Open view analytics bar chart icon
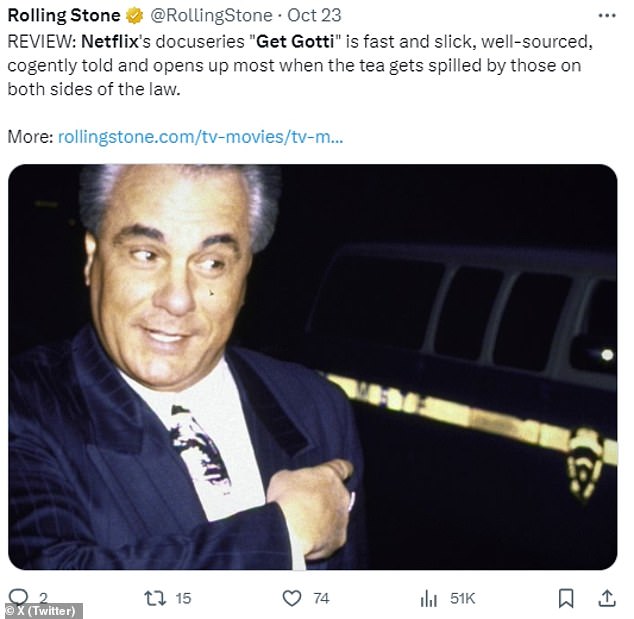This screenshot has width=634, height=619. click(x=429, y=598)
